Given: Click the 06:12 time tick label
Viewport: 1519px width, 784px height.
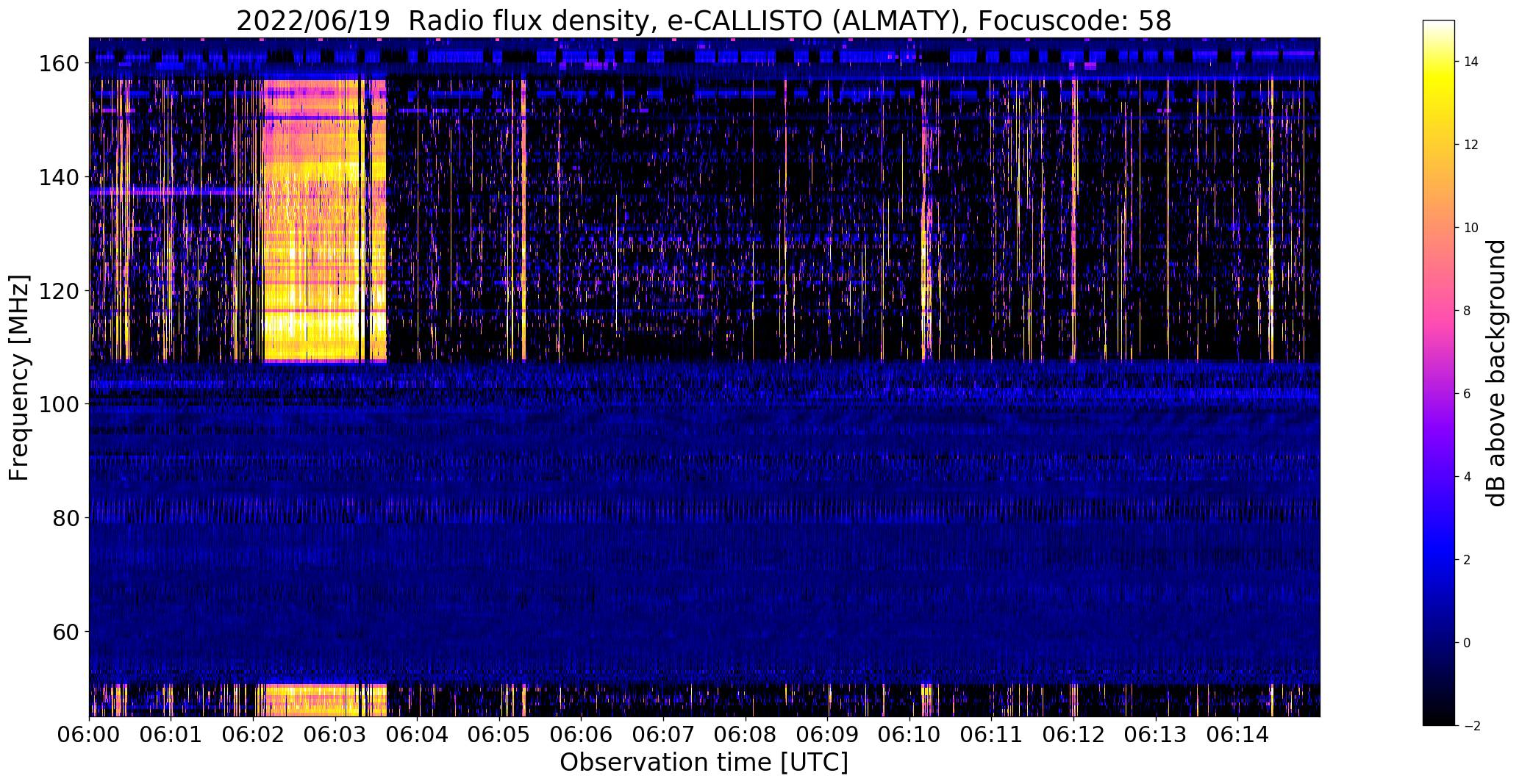Looking at the screenshot, I should pyautogui.click(x=1074, y=735).
